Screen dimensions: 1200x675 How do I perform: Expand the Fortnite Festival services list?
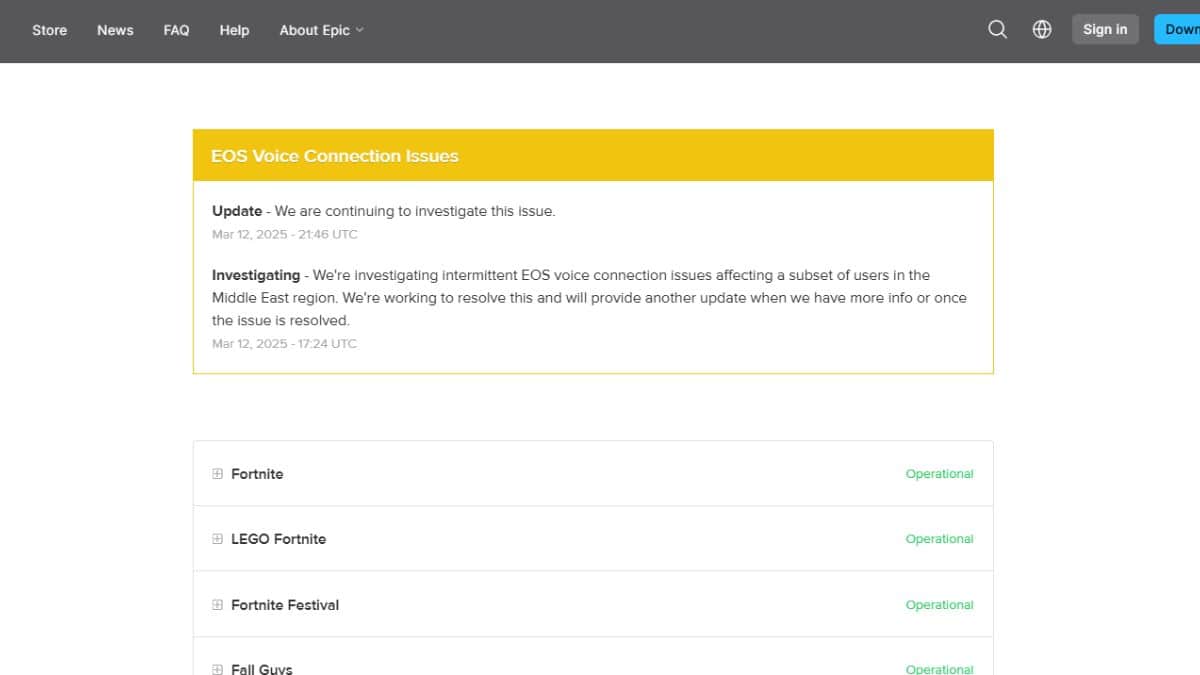pos(218,605)
